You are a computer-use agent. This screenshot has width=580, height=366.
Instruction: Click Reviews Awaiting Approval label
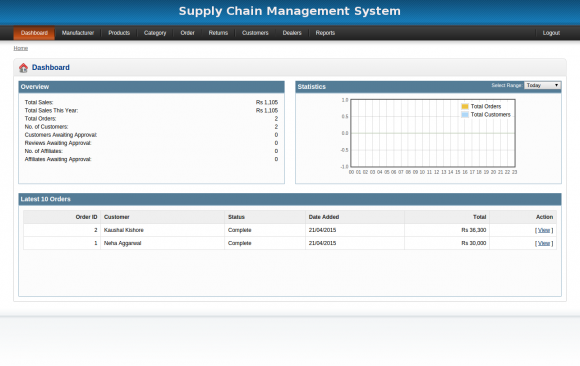click(x=58, y=143)
